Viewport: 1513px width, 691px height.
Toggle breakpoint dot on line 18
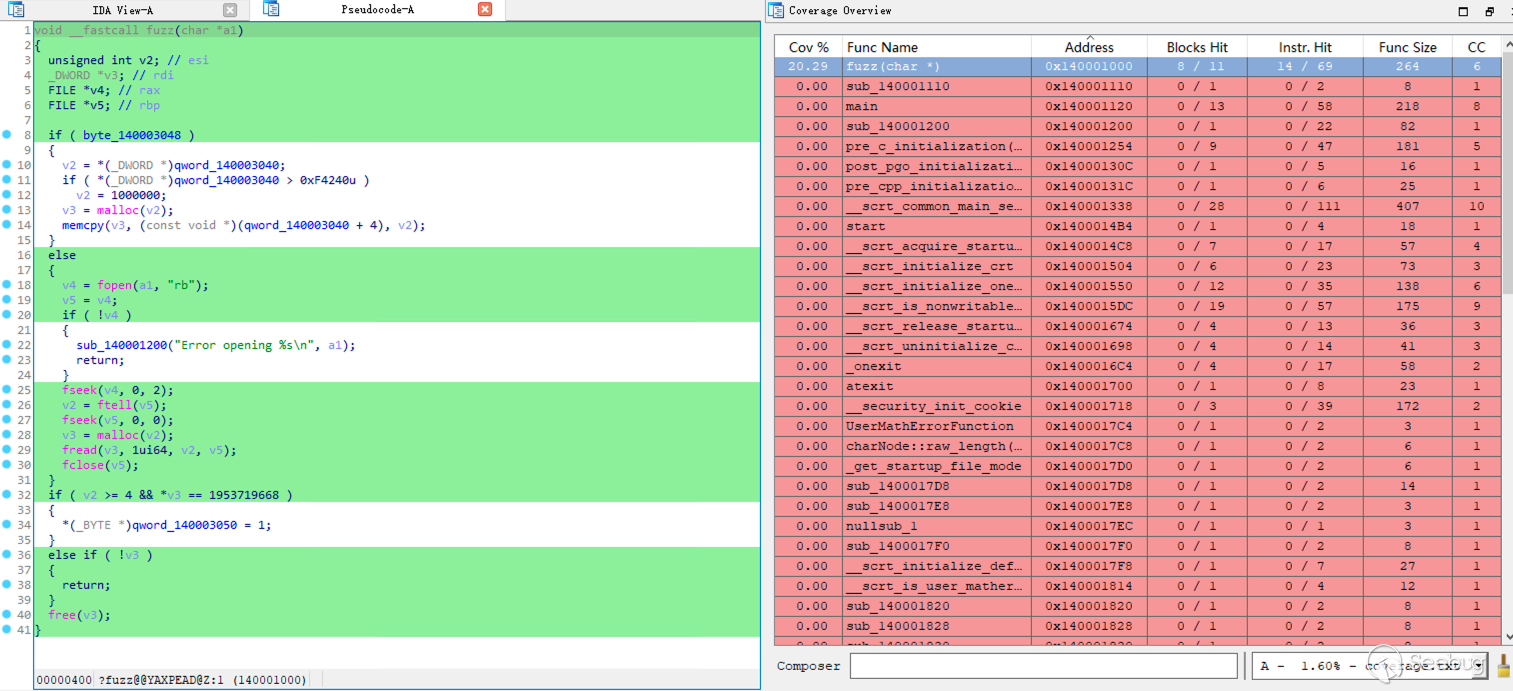[x=7, y=285]
